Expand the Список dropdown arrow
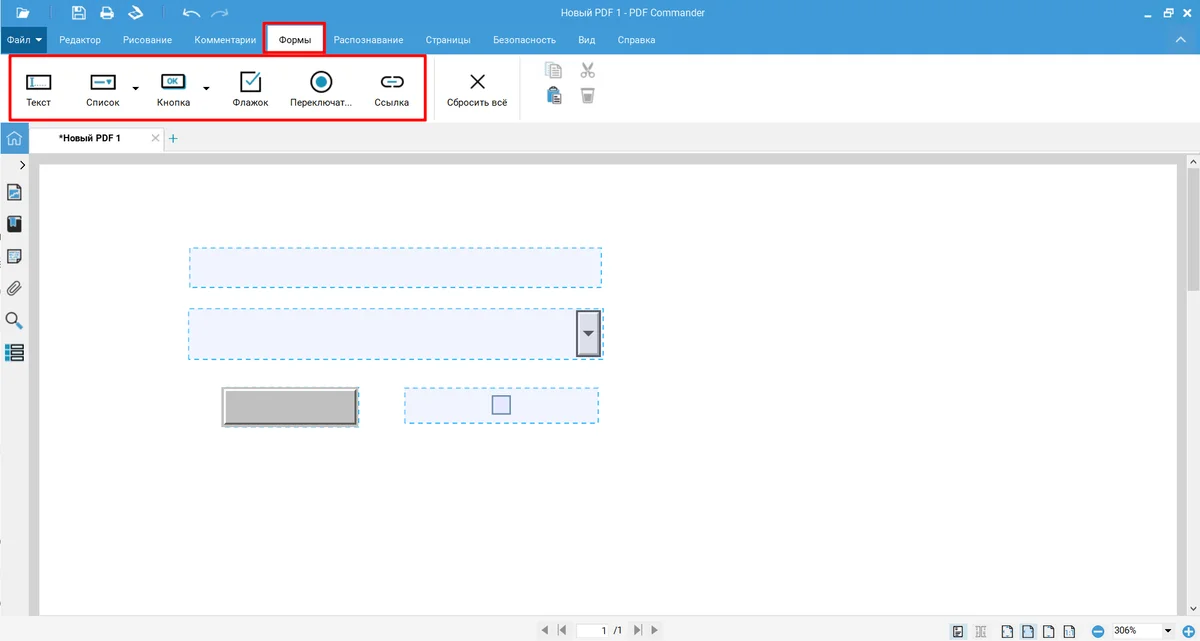This screenshot has width=1200, height=641. pyautogui.click(x=135, y=89)
